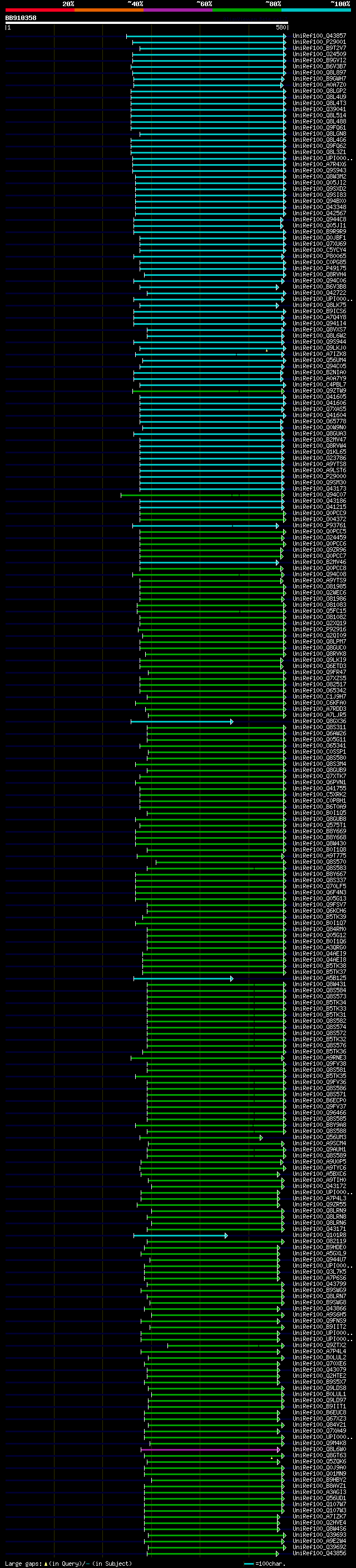Click the label UniRef100_Q9FQ62
Screen dimensions: 356x1568
[x=319, y=146]
